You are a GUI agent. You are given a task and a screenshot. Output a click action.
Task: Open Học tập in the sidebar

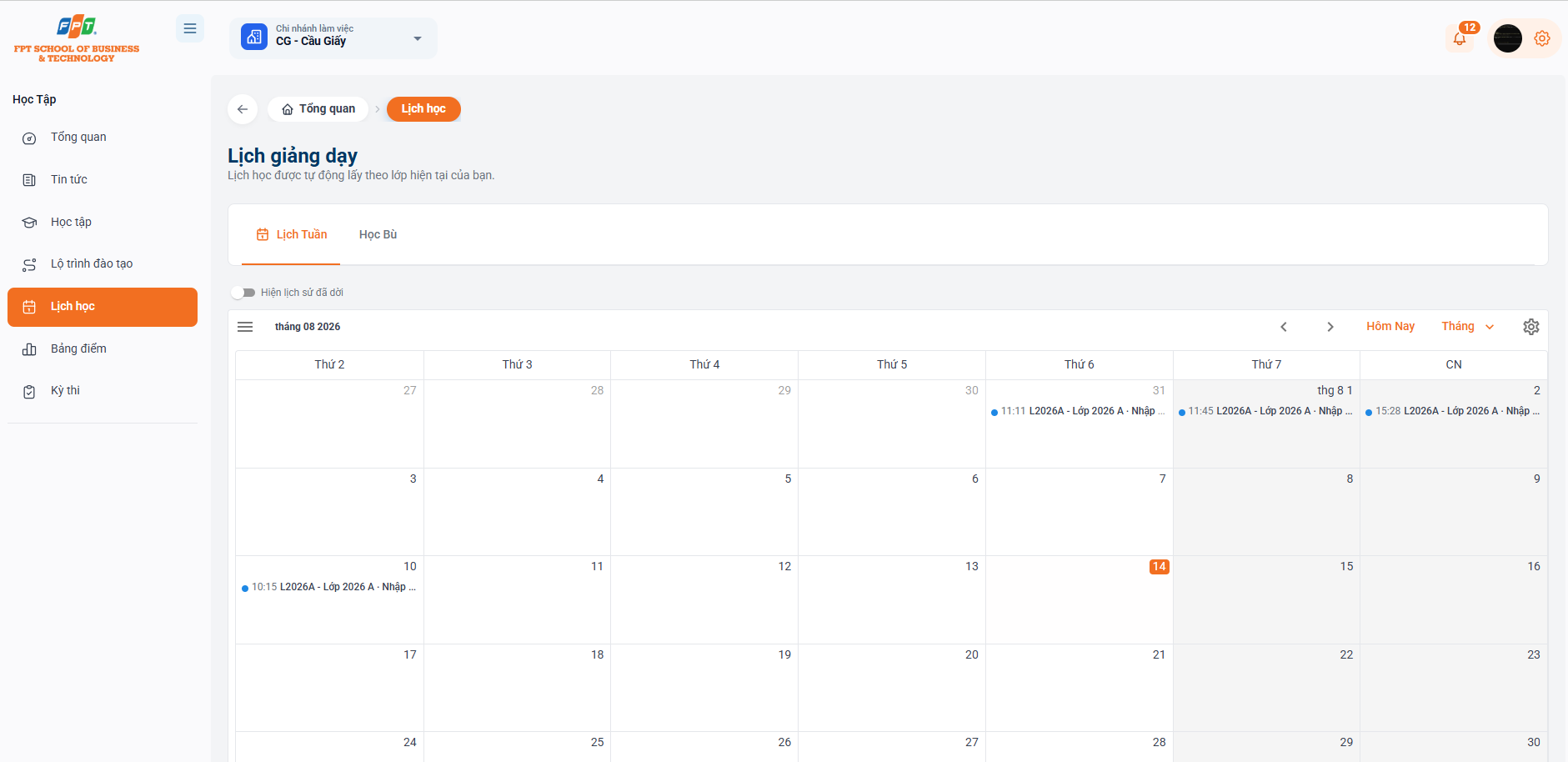103,223
